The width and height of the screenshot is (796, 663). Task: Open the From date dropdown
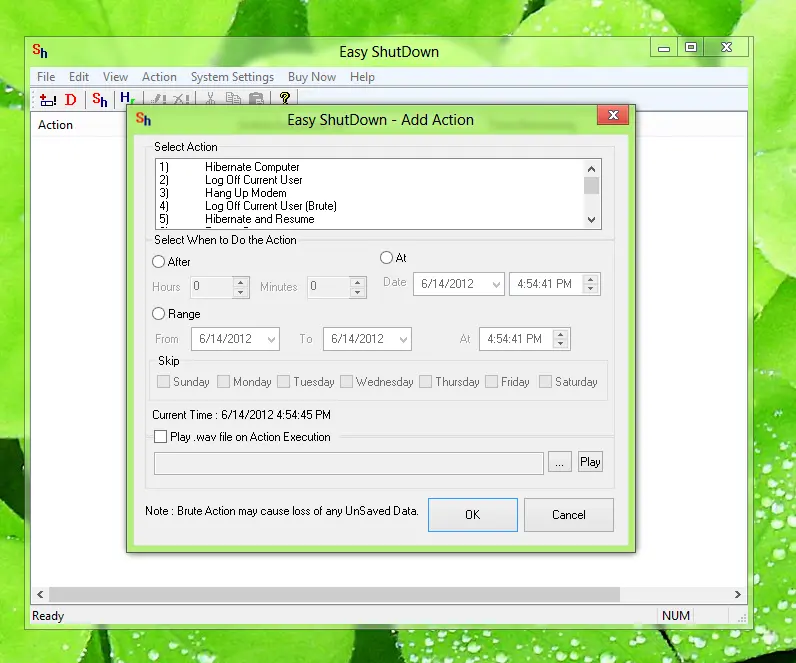(271, 339)
